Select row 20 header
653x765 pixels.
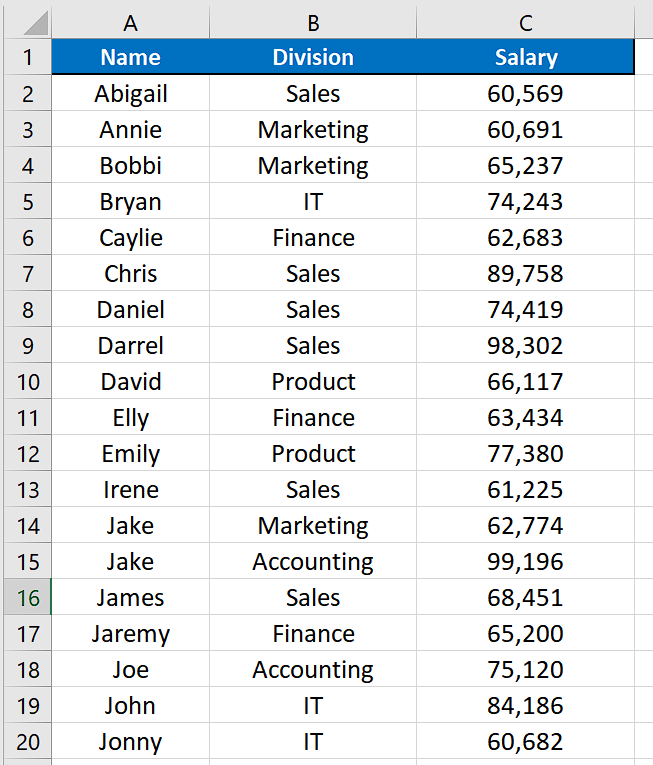pyautogui.click(x=28, y=741)
